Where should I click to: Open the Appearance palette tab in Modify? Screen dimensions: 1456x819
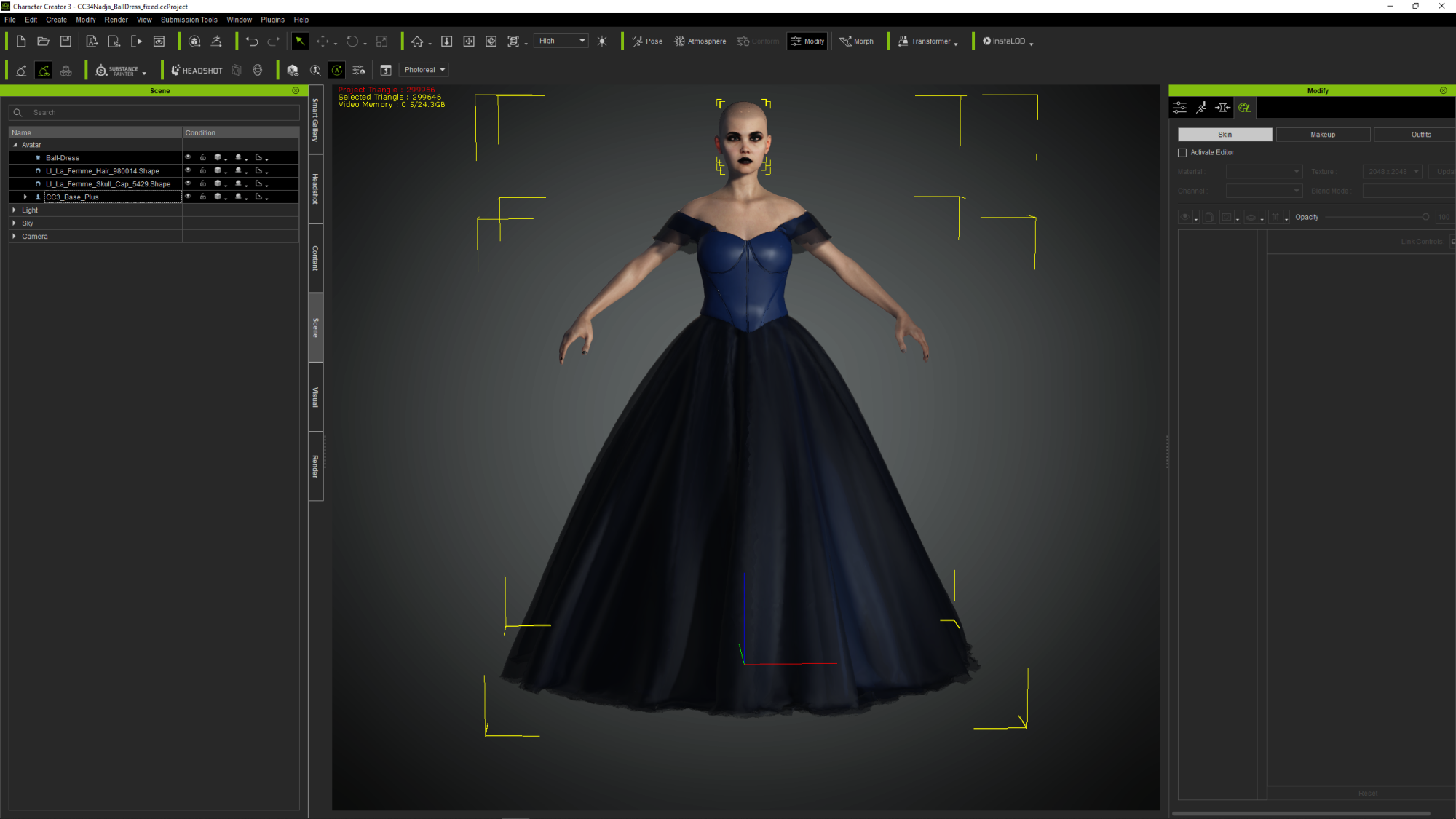(1245, 108)
